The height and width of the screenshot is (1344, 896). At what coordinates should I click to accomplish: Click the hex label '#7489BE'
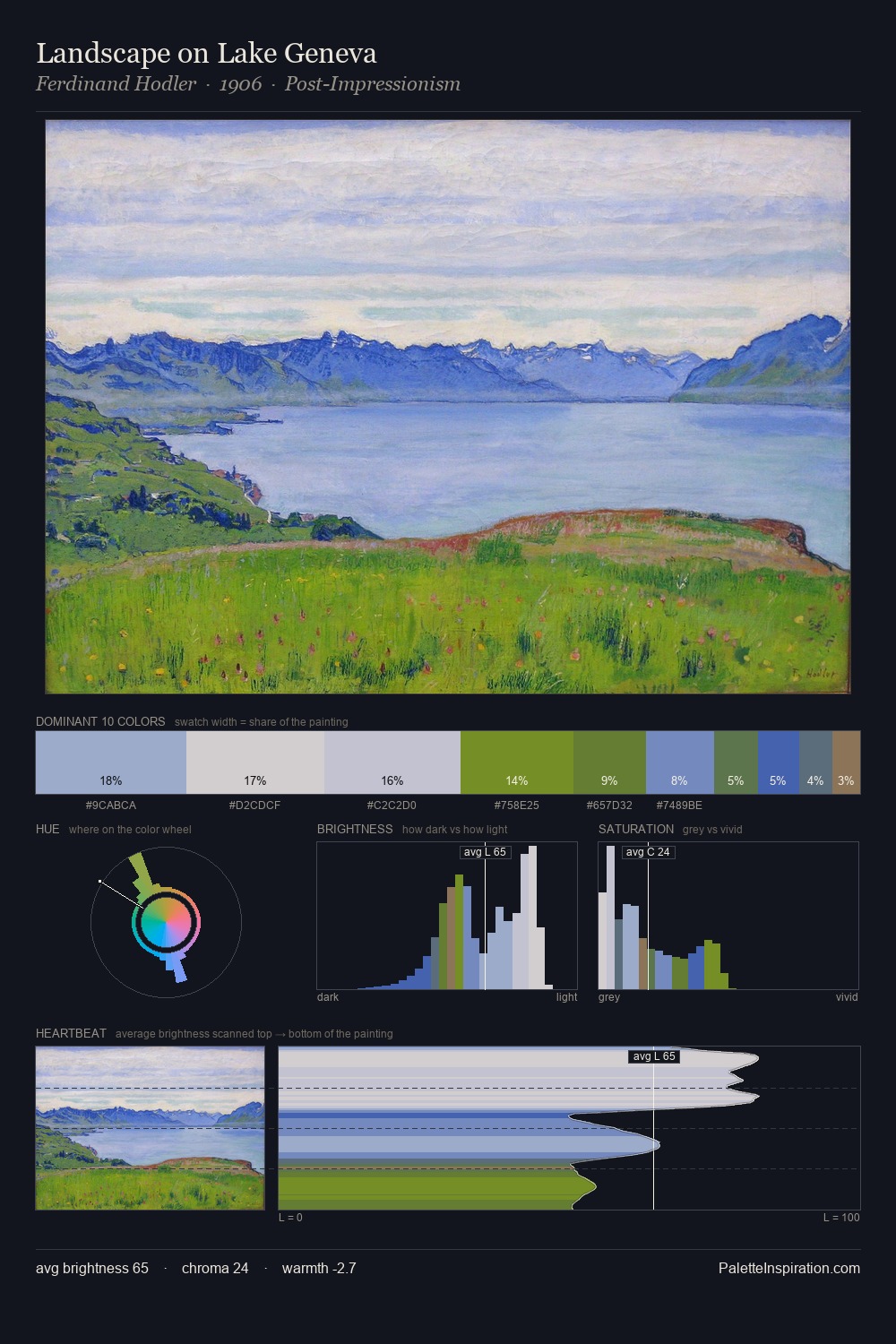[x=680, y=806]
